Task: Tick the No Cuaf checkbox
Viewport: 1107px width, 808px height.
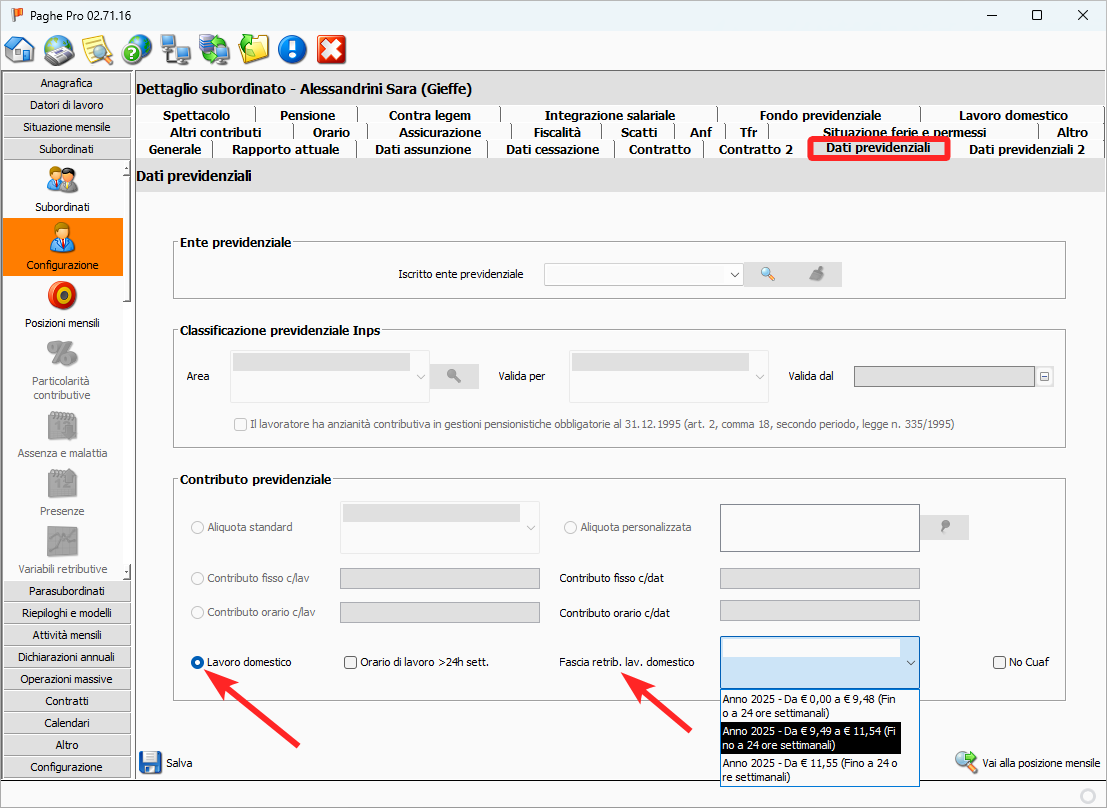Action: (x=999, y=662)
